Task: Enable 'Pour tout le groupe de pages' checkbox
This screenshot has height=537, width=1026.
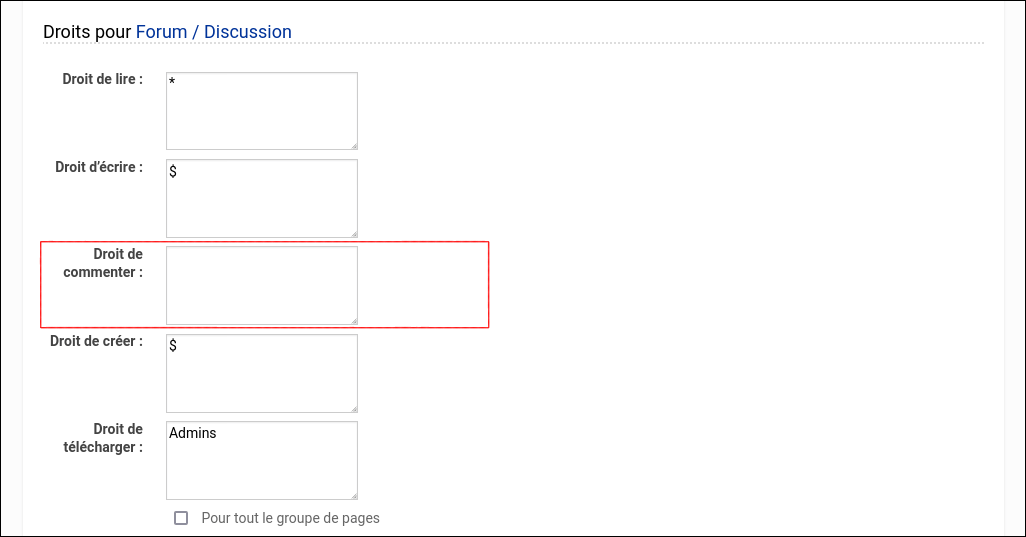Action: pos(181,518)
